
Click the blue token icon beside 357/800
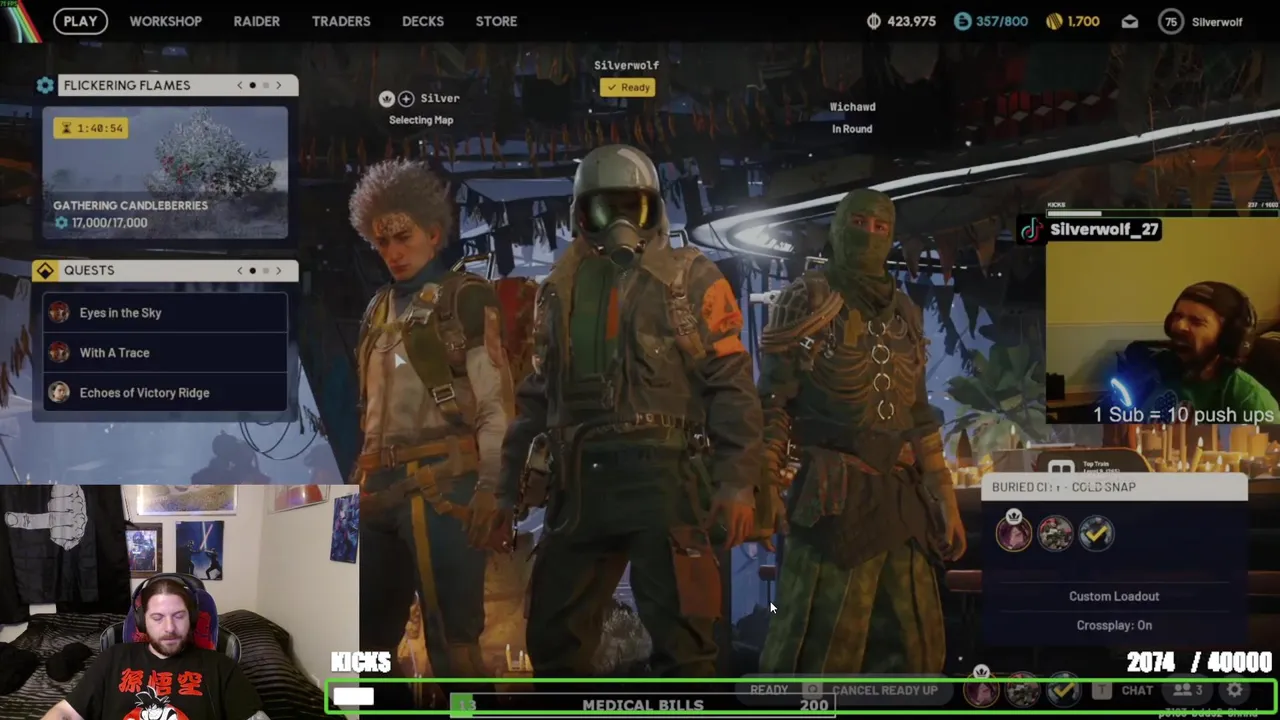coord(962,21)
